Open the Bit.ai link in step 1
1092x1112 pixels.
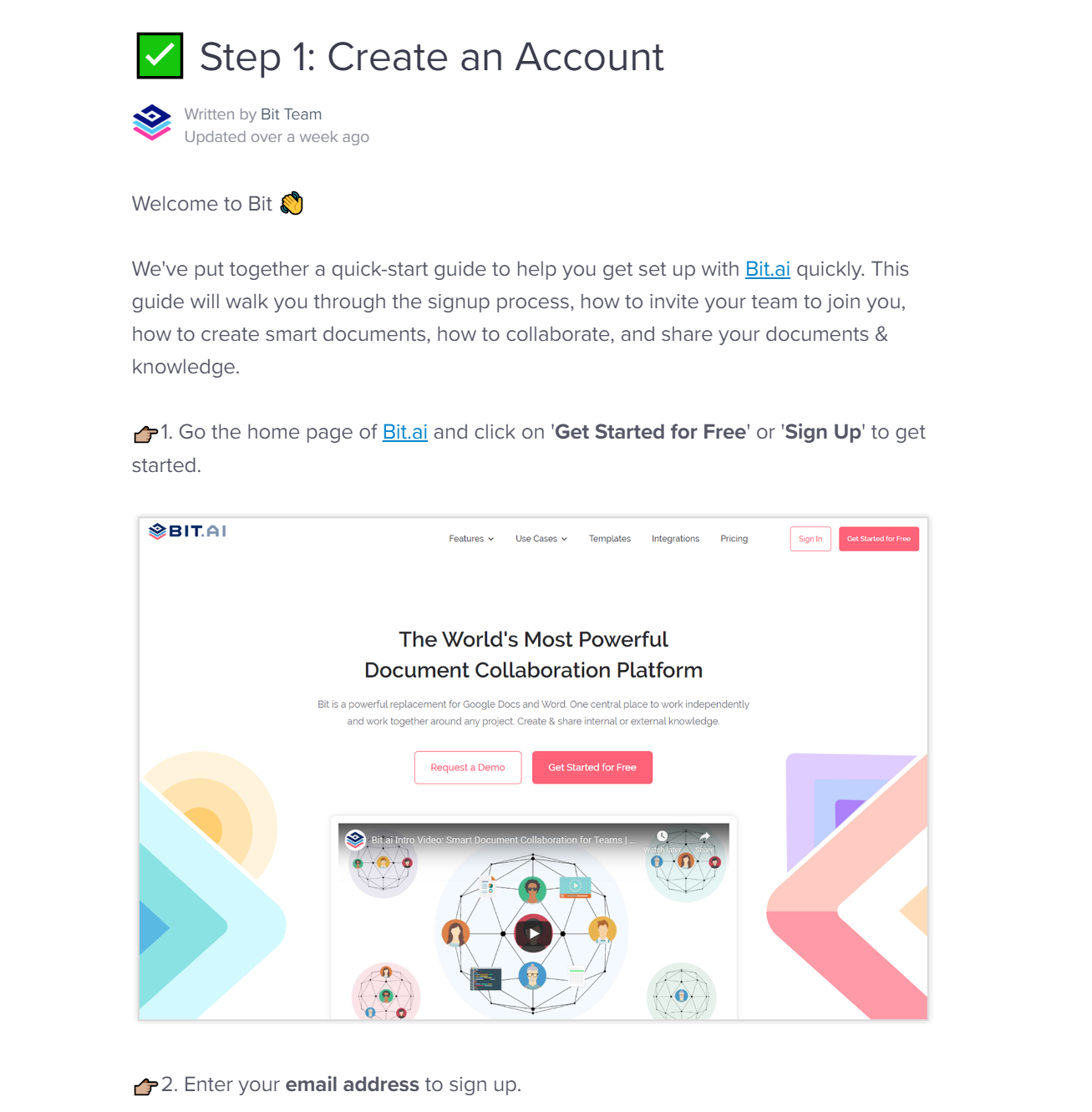(405, 432)
